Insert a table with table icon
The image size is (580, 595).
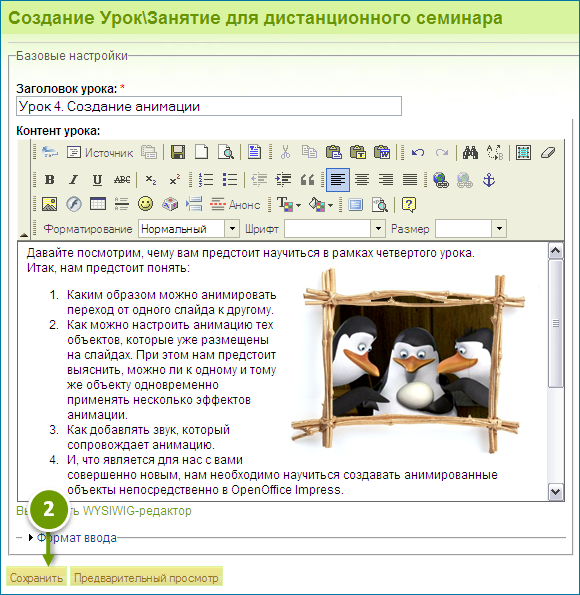[98, 204]
